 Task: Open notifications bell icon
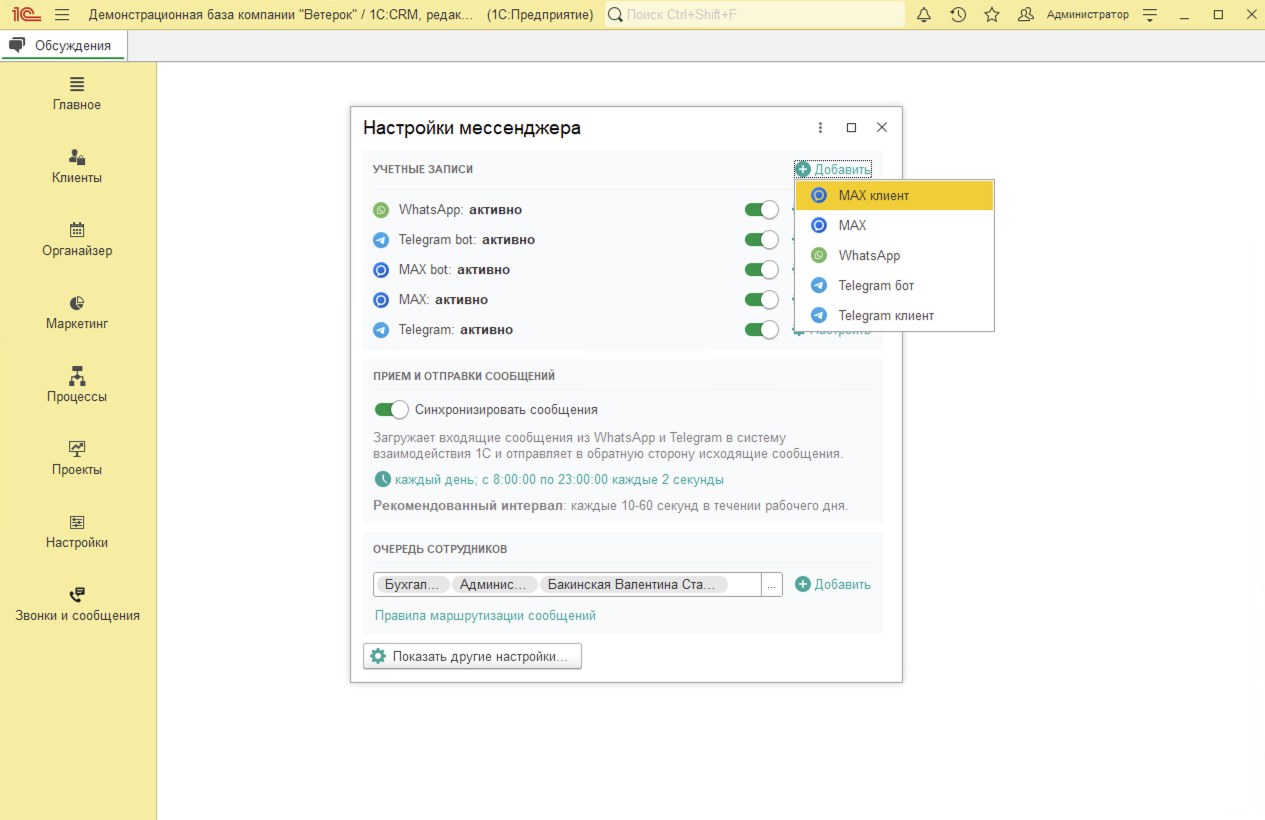coord(924,15)
